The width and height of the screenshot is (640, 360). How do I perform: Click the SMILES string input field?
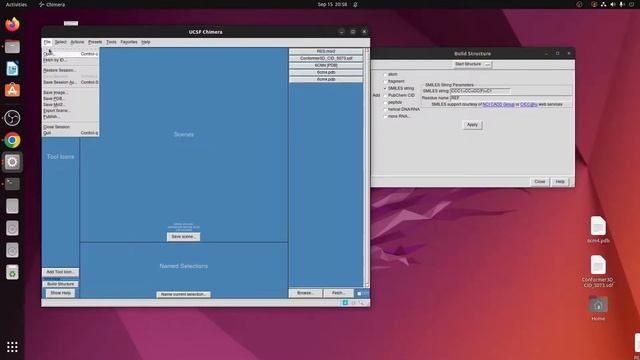pos(480,91)
